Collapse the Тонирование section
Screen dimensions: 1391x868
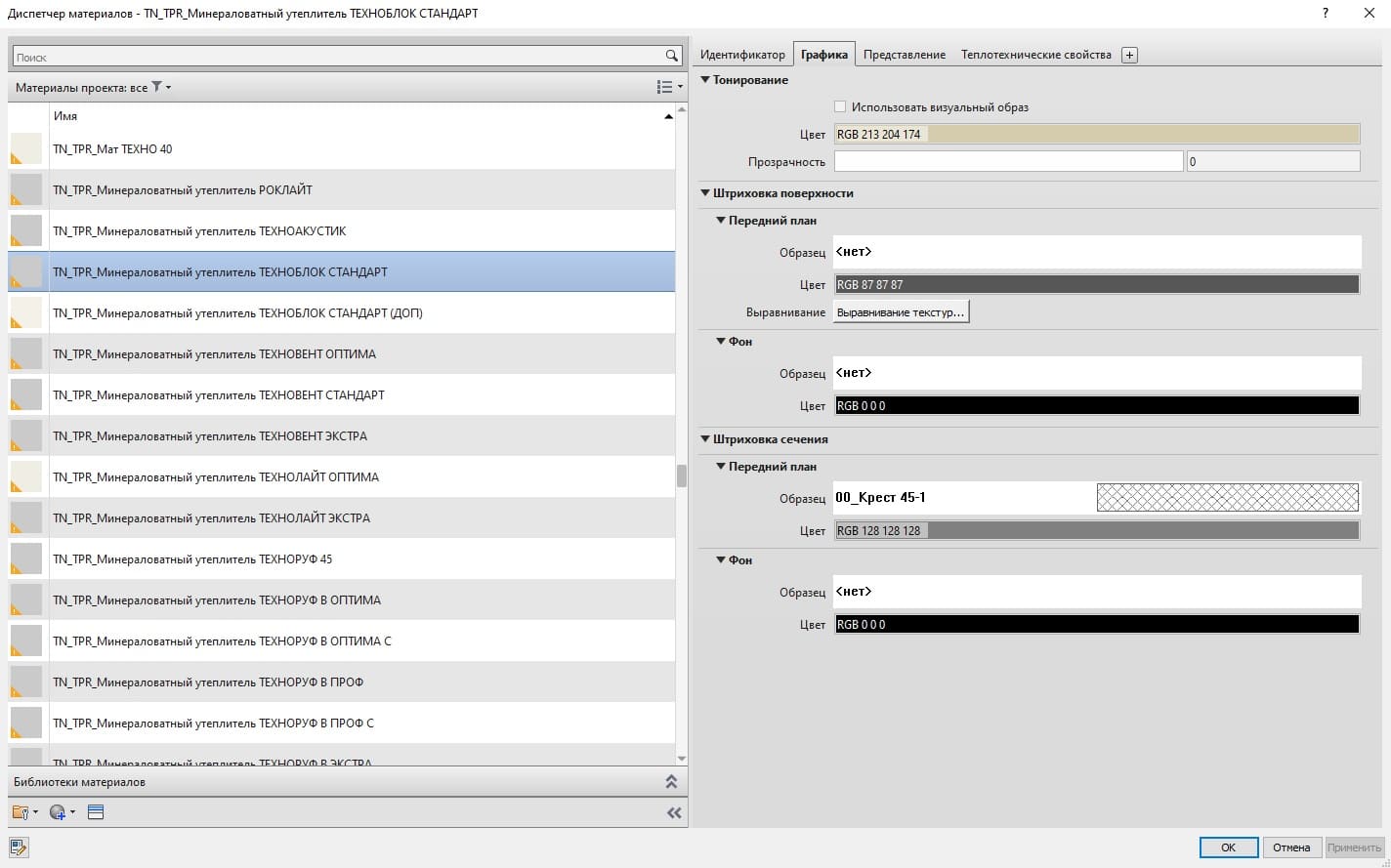[706, 80]
